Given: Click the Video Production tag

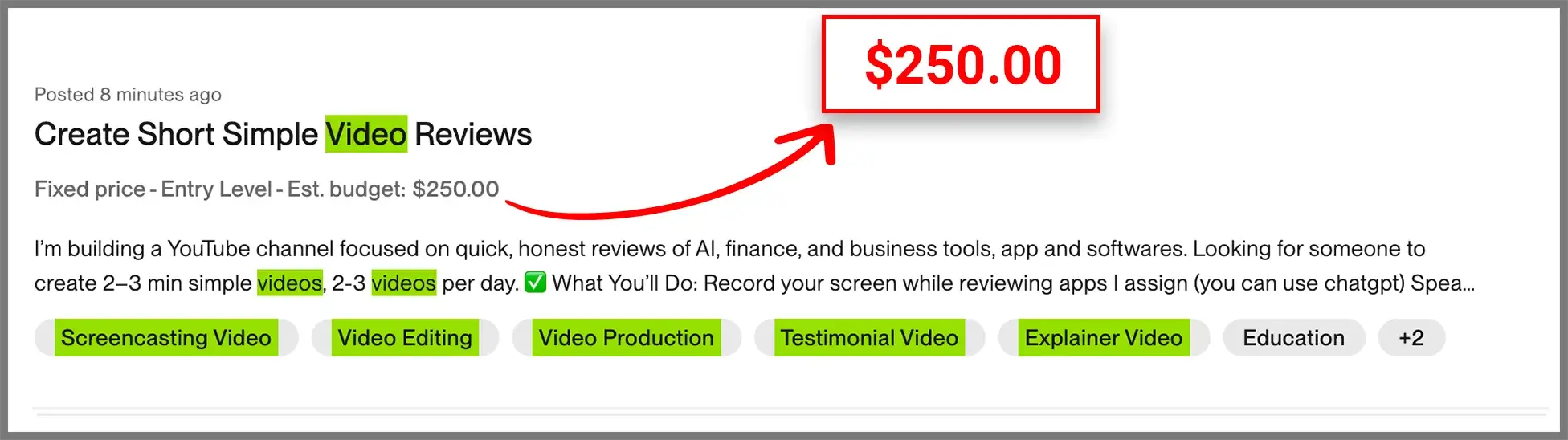Looking at the screenshot, I should pyautogui.click(x=627, y=338).
